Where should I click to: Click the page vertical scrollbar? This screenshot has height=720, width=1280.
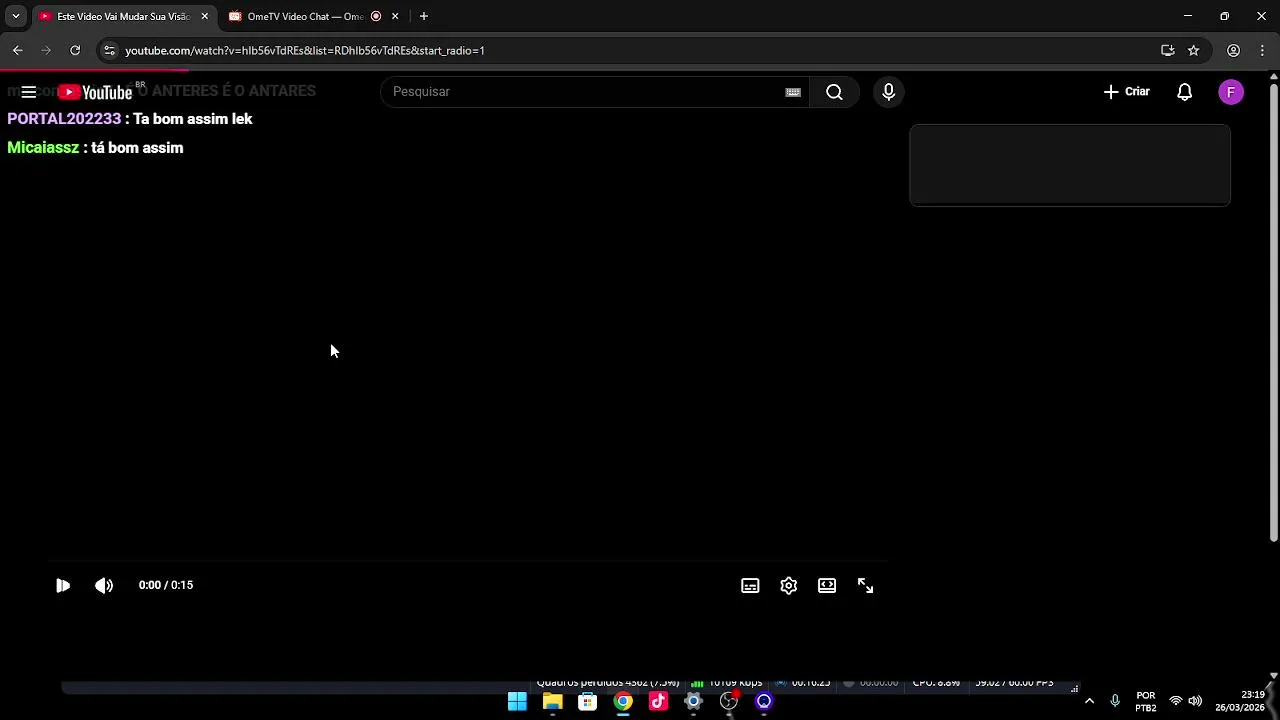pos(1273,310)
